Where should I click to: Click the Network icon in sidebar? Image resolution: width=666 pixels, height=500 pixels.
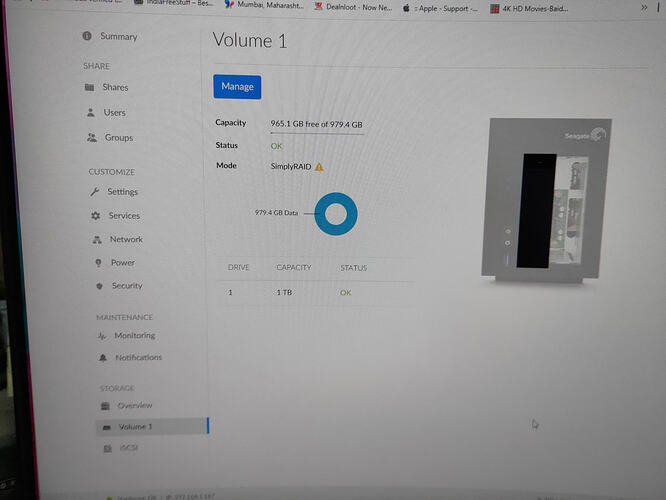97,240
